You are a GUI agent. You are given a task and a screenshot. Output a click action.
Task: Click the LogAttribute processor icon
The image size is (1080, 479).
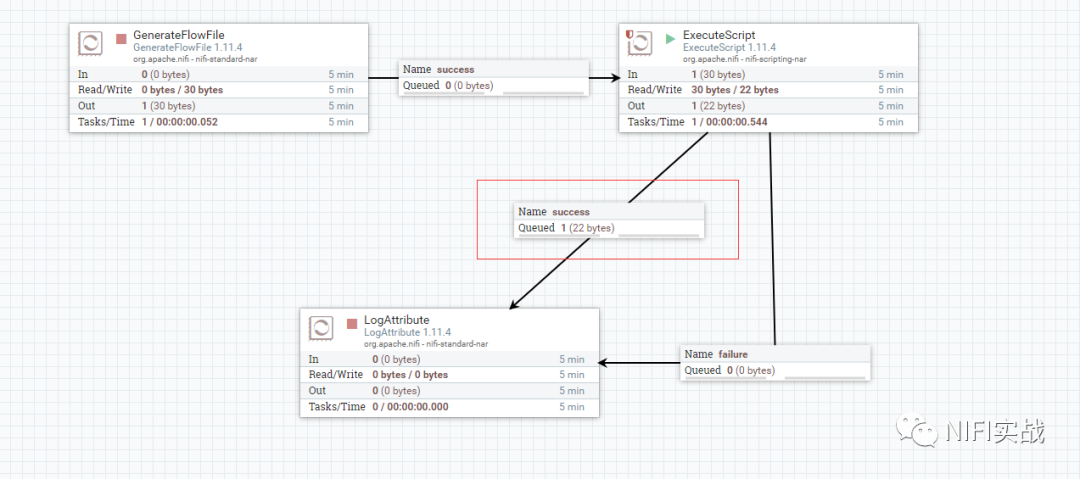(x=321, y=328)
